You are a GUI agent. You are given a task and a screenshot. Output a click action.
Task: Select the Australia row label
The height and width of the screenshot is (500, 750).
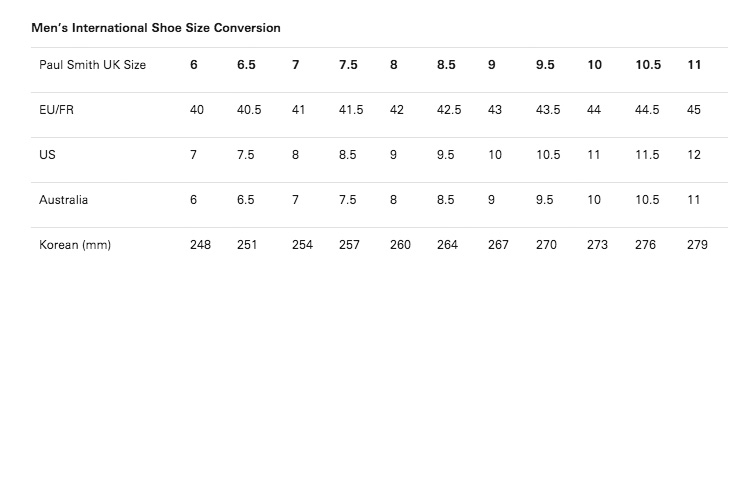[x=64, y=200]
